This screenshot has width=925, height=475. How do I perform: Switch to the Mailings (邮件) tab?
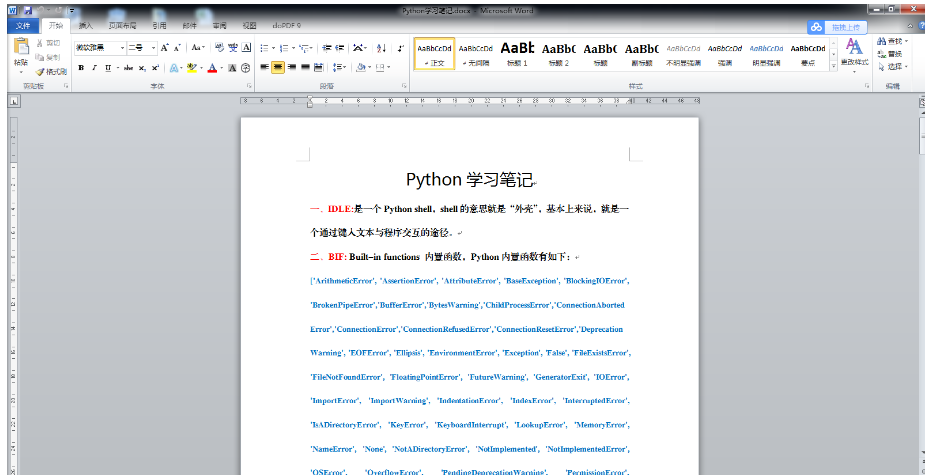189,26
